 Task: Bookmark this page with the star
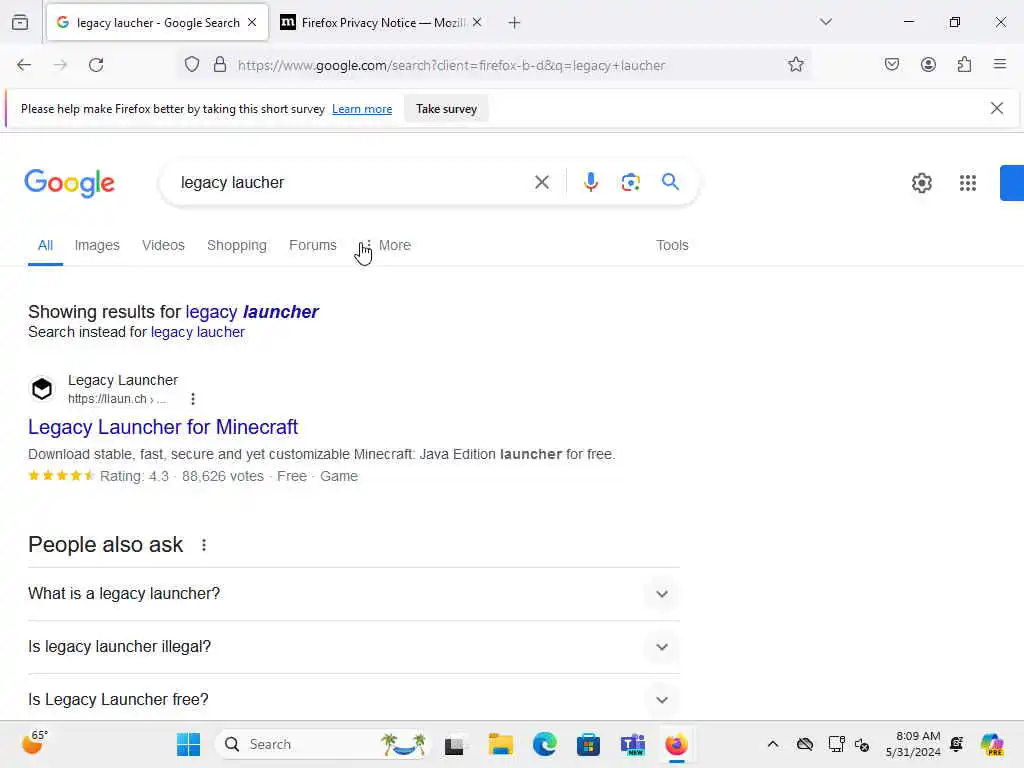pos(795,65)
